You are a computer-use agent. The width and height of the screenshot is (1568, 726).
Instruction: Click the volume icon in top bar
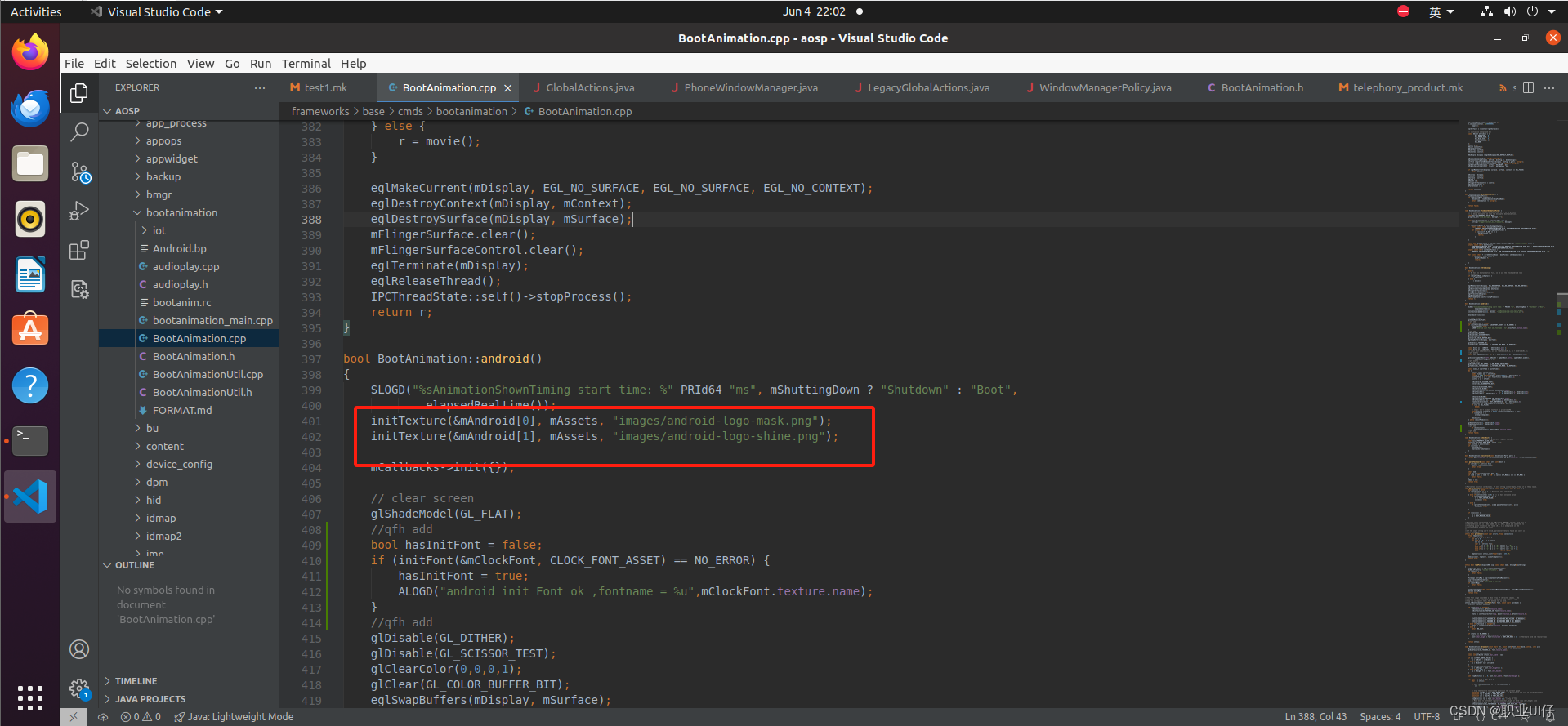pyautogui.click(x=1509, y=11)
